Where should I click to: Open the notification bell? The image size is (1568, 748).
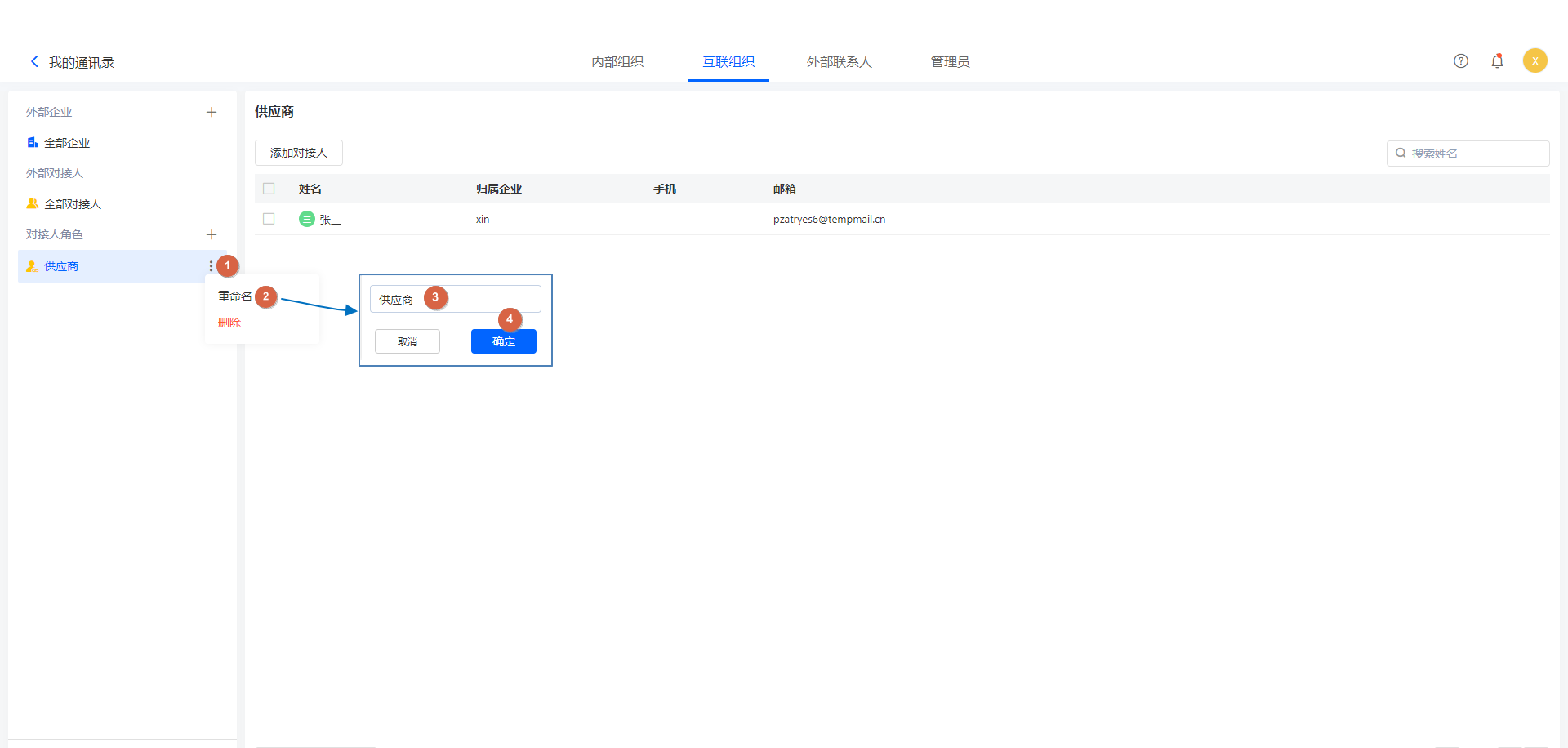[x=1497, y=61]
